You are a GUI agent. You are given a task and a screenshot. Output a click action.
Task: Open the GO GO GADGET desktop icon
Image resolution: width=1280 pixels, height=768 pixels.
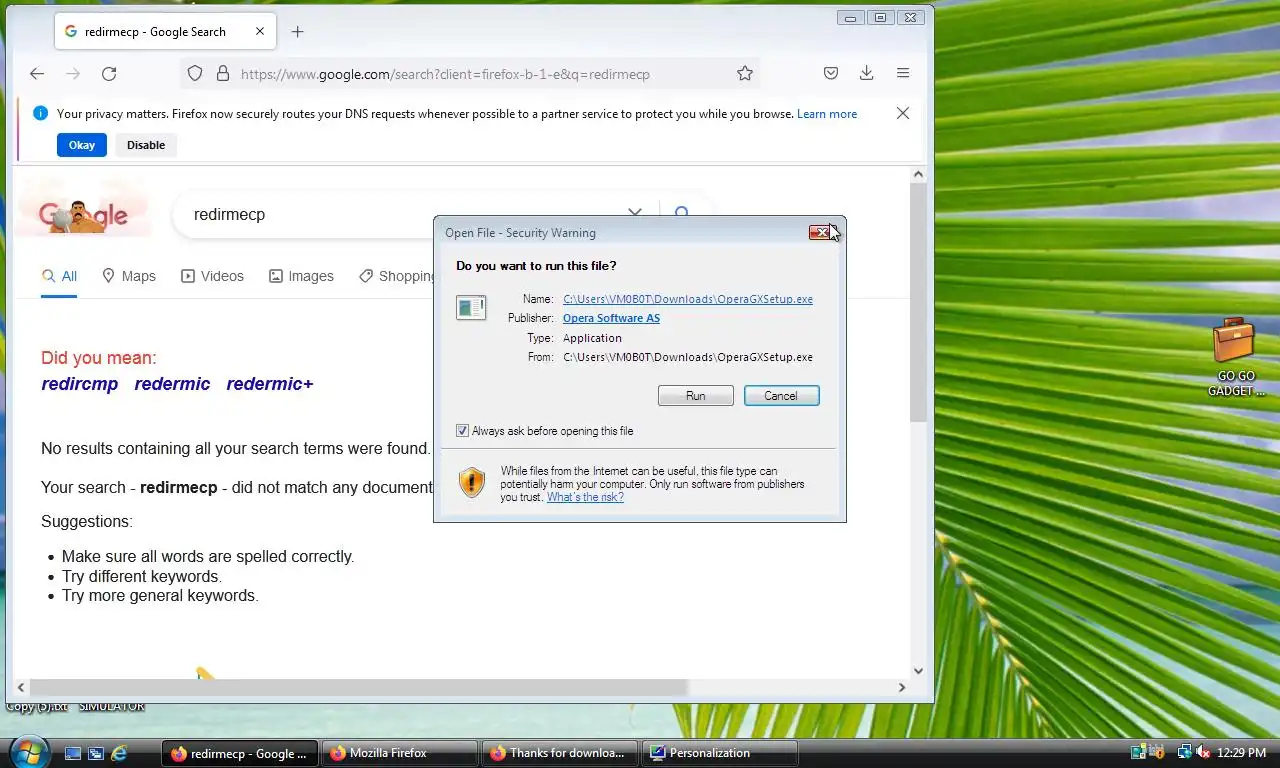coord(1236,358)
